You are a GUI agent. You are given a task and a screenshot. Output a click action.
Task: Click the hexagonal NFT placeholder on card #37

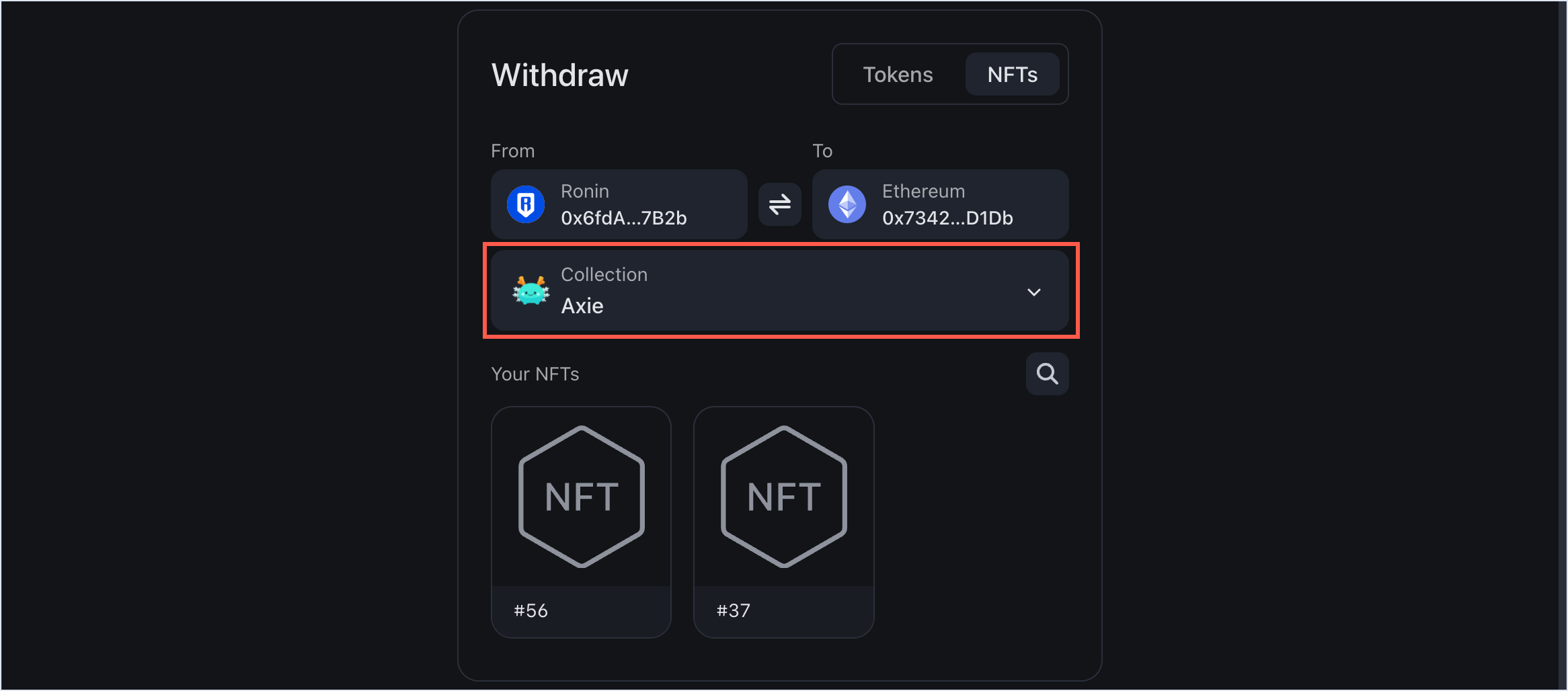pos(784,495)
